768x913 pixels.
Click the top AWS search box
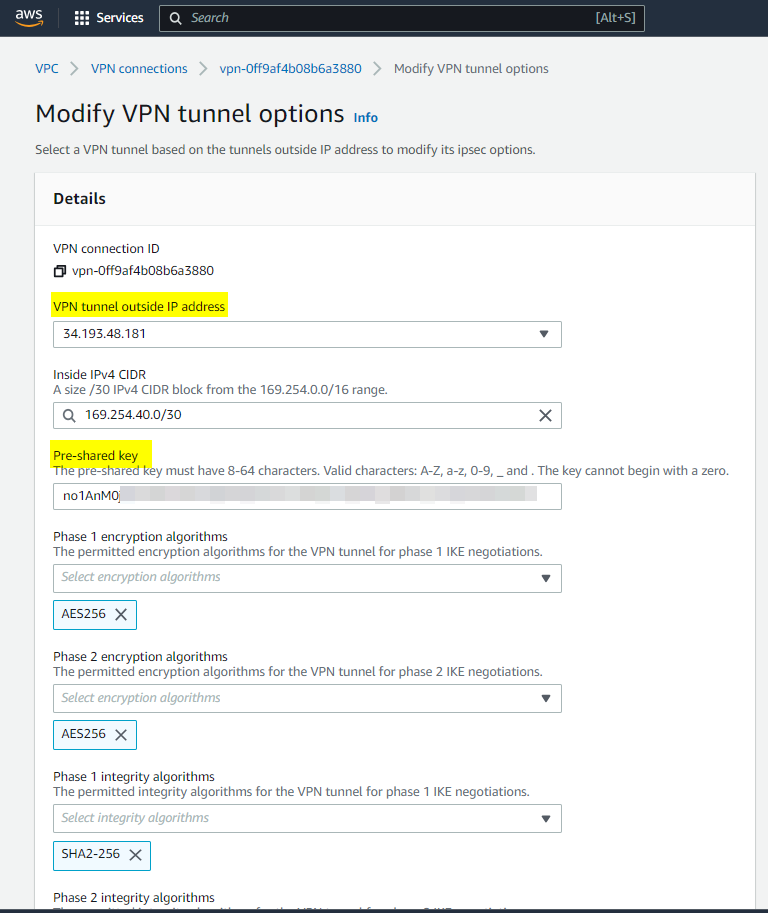400,18
